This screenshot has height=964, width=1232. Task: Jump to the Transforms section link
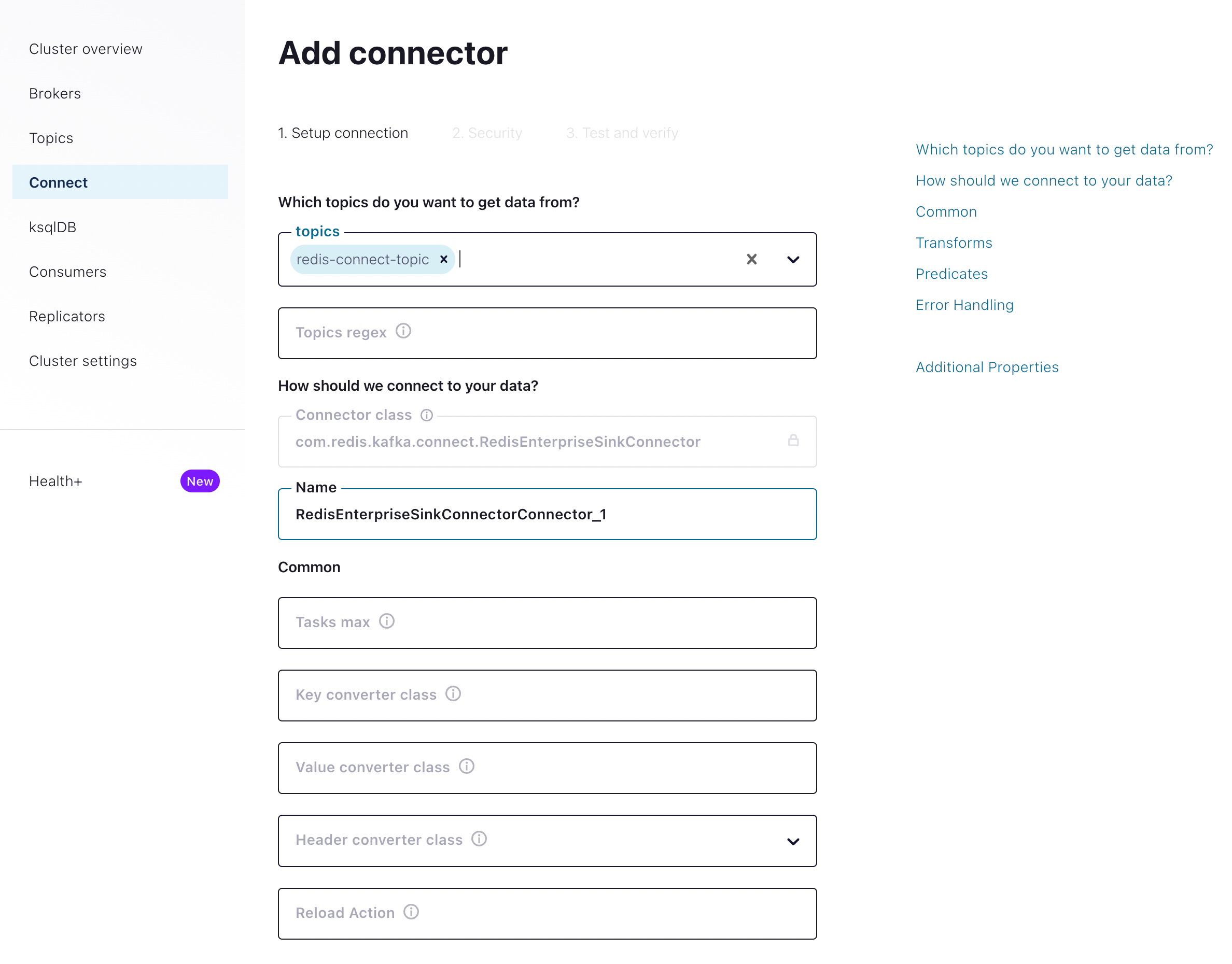coord(954,243)
